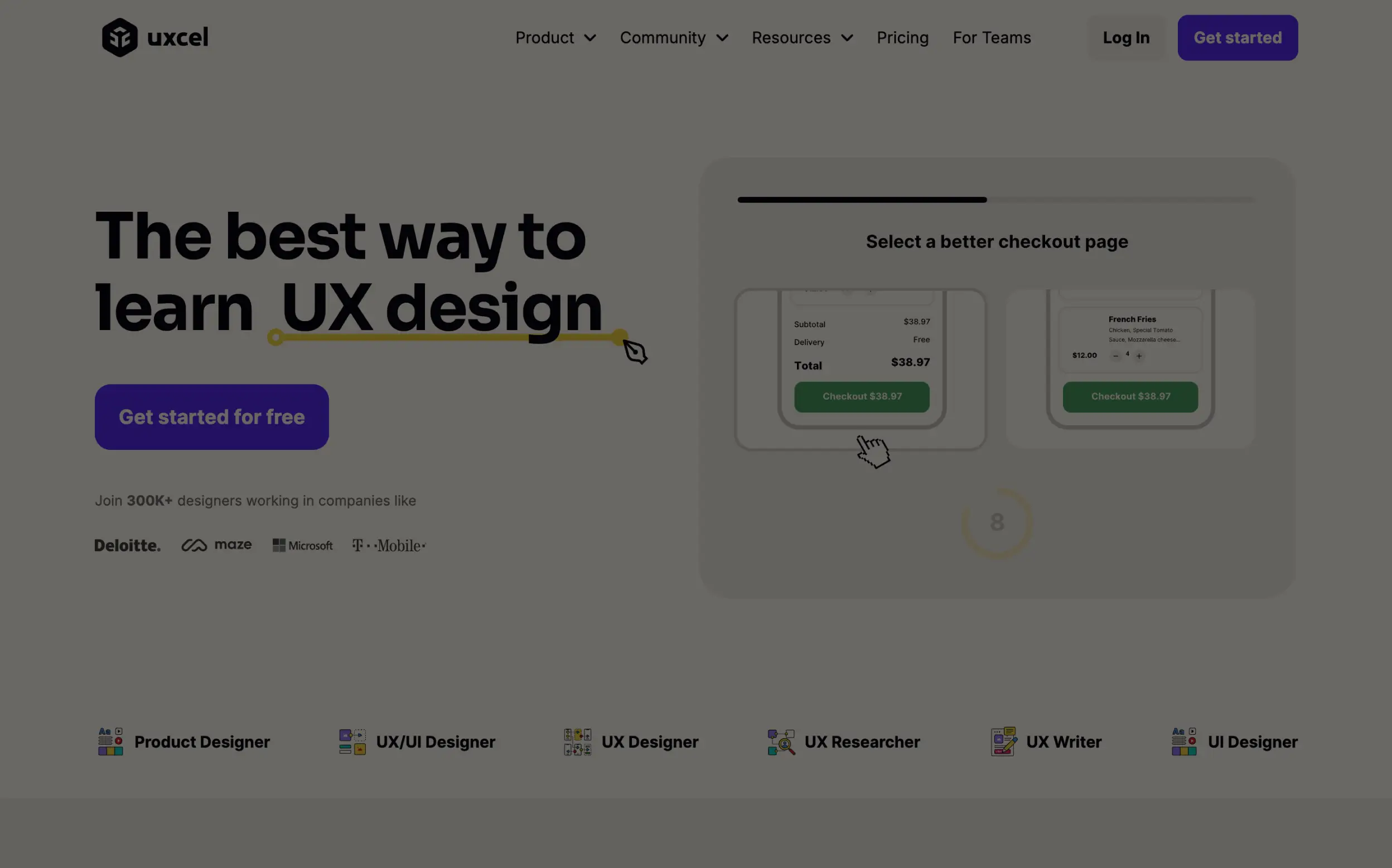Click the Get started for free button
The width and height of the screenshot is (1392, 868).
(x=211, y=416)
